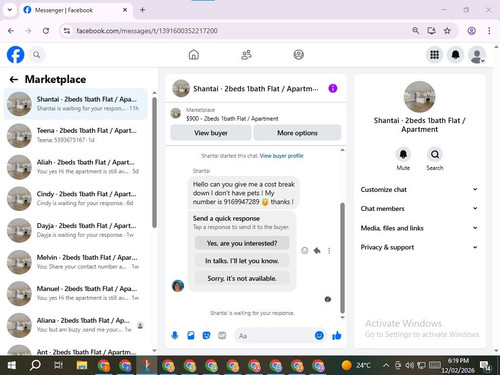The image size is (500, 375).
Task: Open the emoji picker in message box
Action: click(x=319, y=335)
